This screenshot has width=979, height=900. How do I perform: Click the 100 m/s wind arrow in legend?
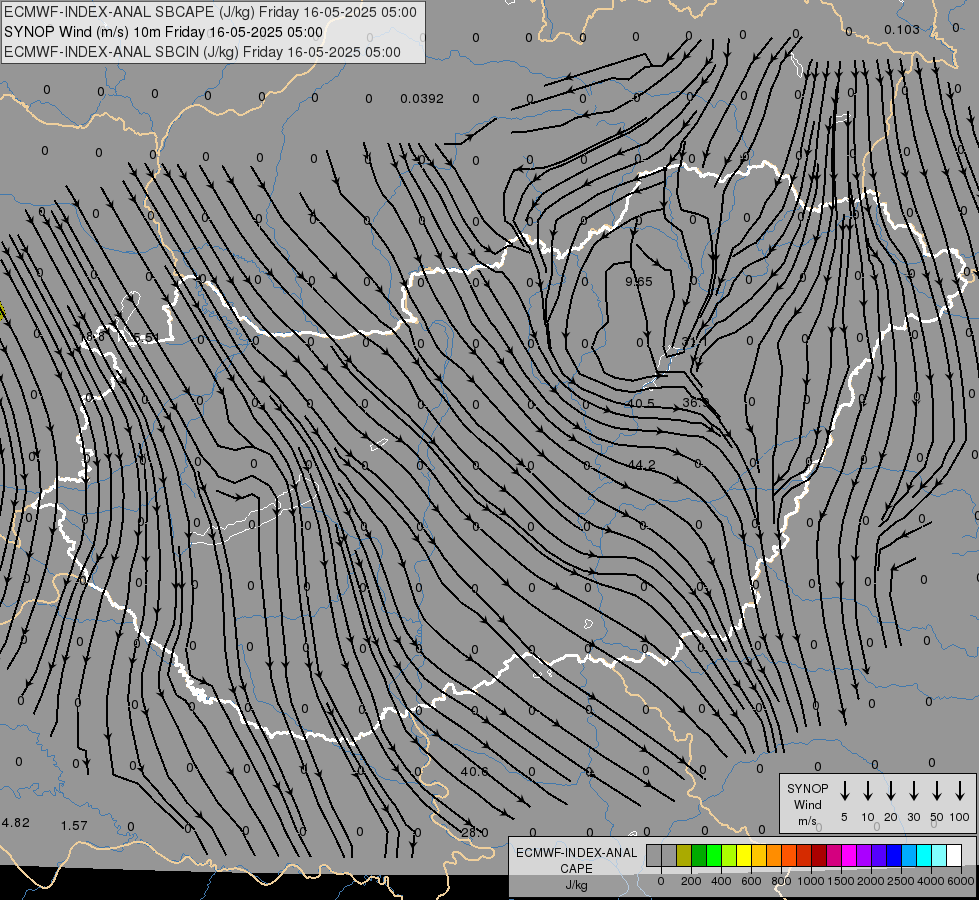pos(960,791)
